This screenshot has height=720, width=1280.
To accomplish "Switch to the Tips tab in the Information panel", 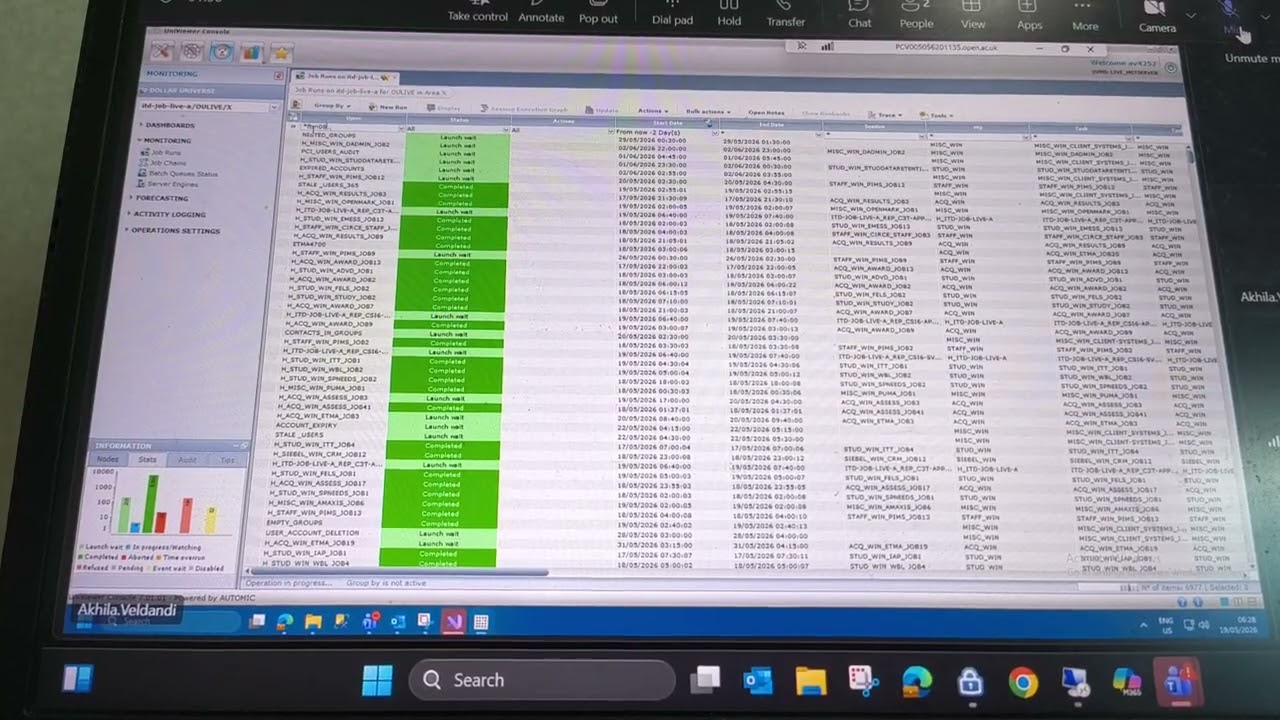I will point(227,460).
